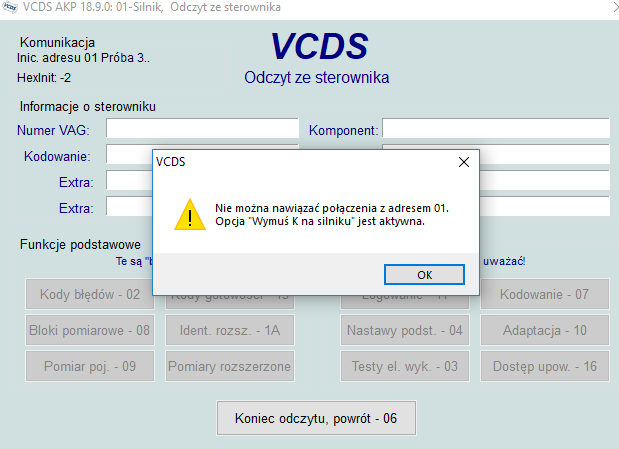Open Kodowanie - 07 function
619x449 pixels.
[544, 294]
